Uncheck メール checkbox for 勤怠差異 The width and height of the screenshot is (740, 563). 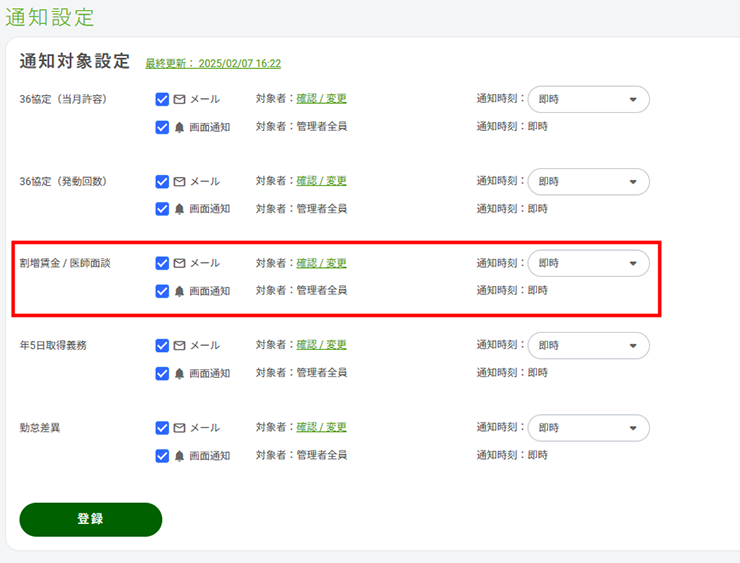coord(162,428)
